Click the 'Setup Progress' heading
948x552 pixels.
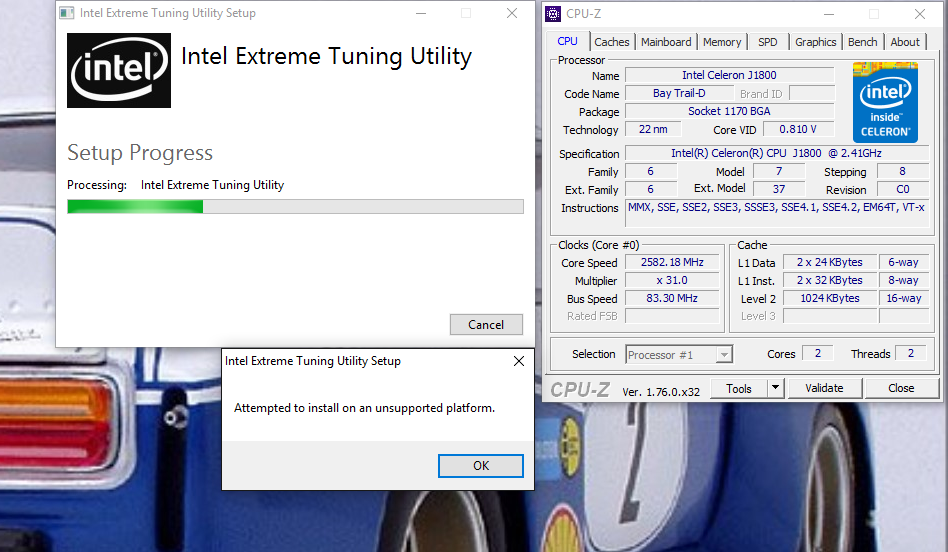point(140,153)
